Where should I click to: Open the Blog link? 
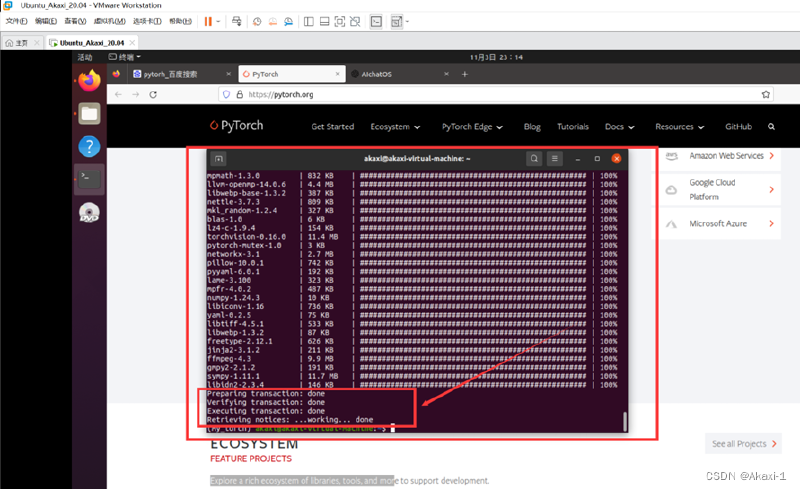click(x=532, y=127)
